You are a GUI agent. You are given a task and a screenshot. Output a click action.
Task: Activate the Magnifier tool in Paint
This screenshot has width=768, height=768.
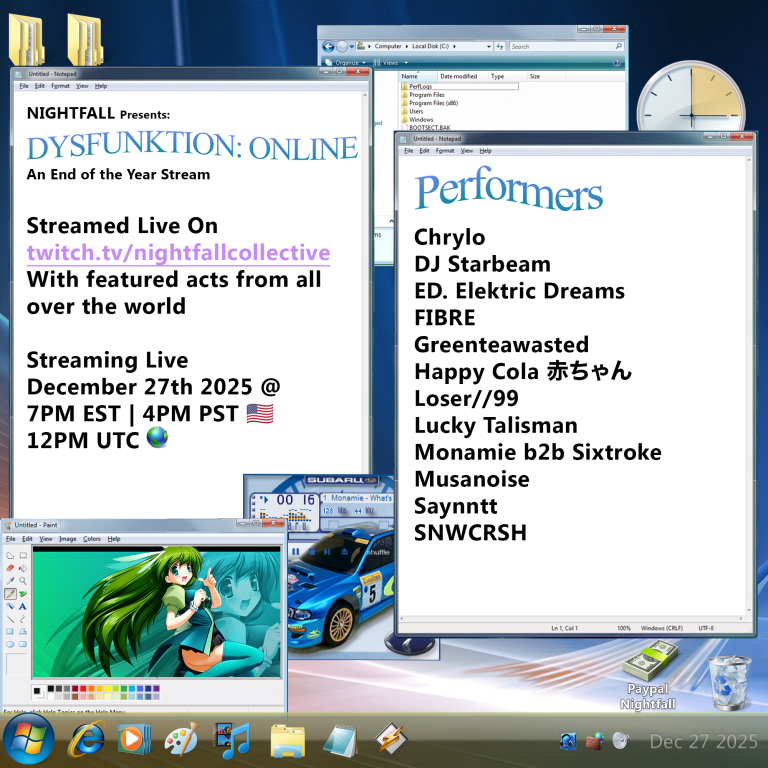coord(23,581)
